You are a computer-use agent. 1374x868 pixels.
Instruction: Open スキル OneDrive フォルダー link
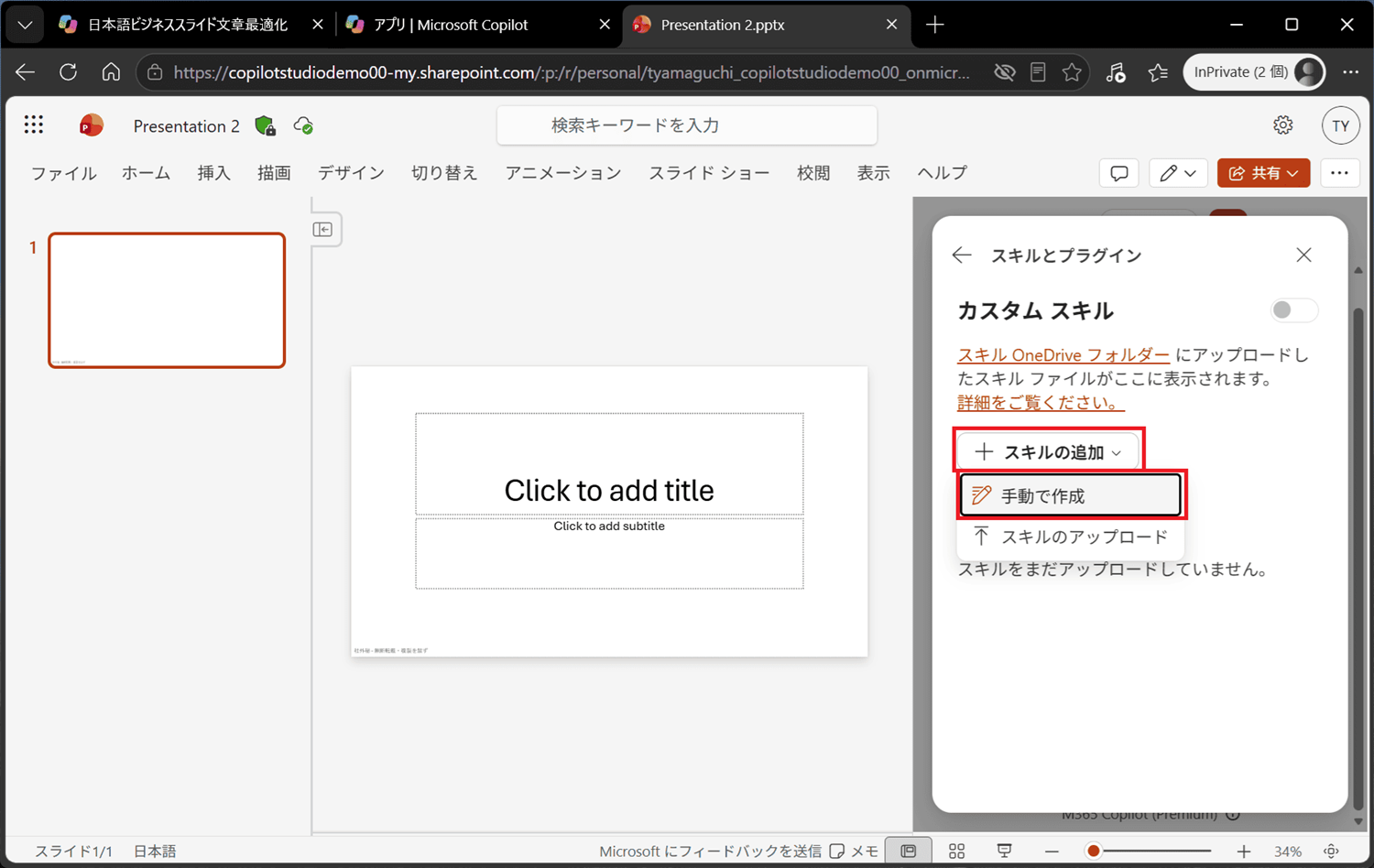[x=1063, y=355]
